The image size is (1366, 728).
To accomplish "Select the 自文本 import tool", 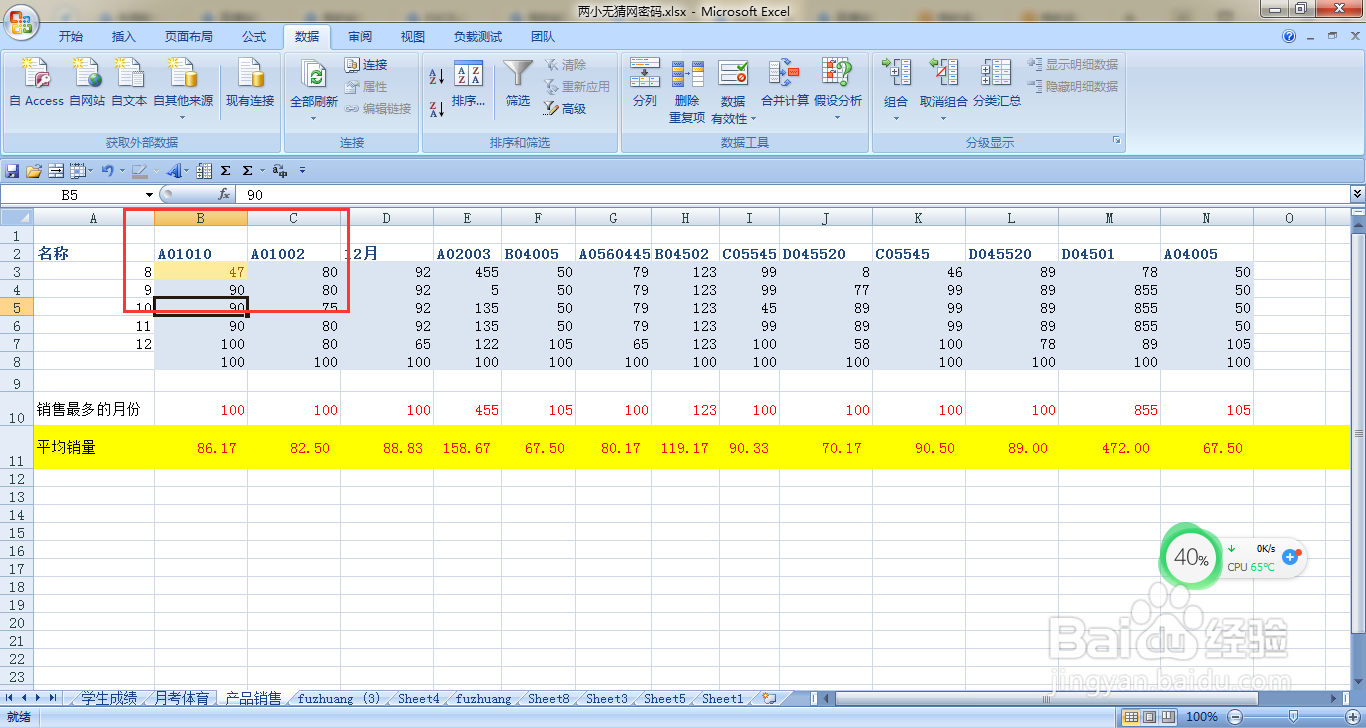I will [131, 80].
